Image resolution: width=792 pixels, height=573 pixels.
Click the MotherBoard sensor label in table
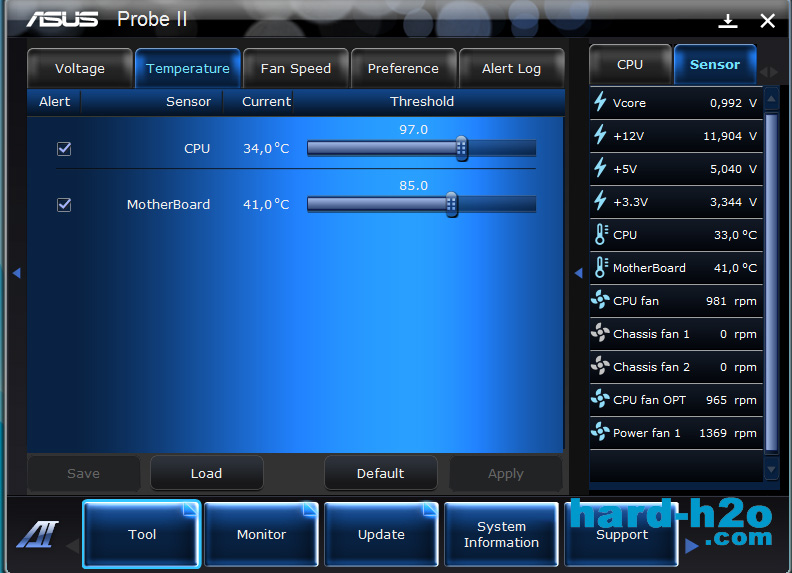coord(168,204)
